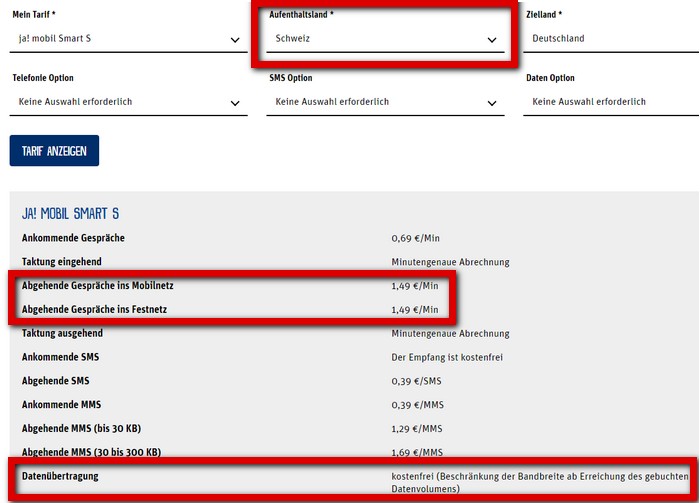This screenshot has width=700, height=503.
Task: Click the 'Abgehende Gespräche ins Festnetz' label
Action: coord(94,309)
